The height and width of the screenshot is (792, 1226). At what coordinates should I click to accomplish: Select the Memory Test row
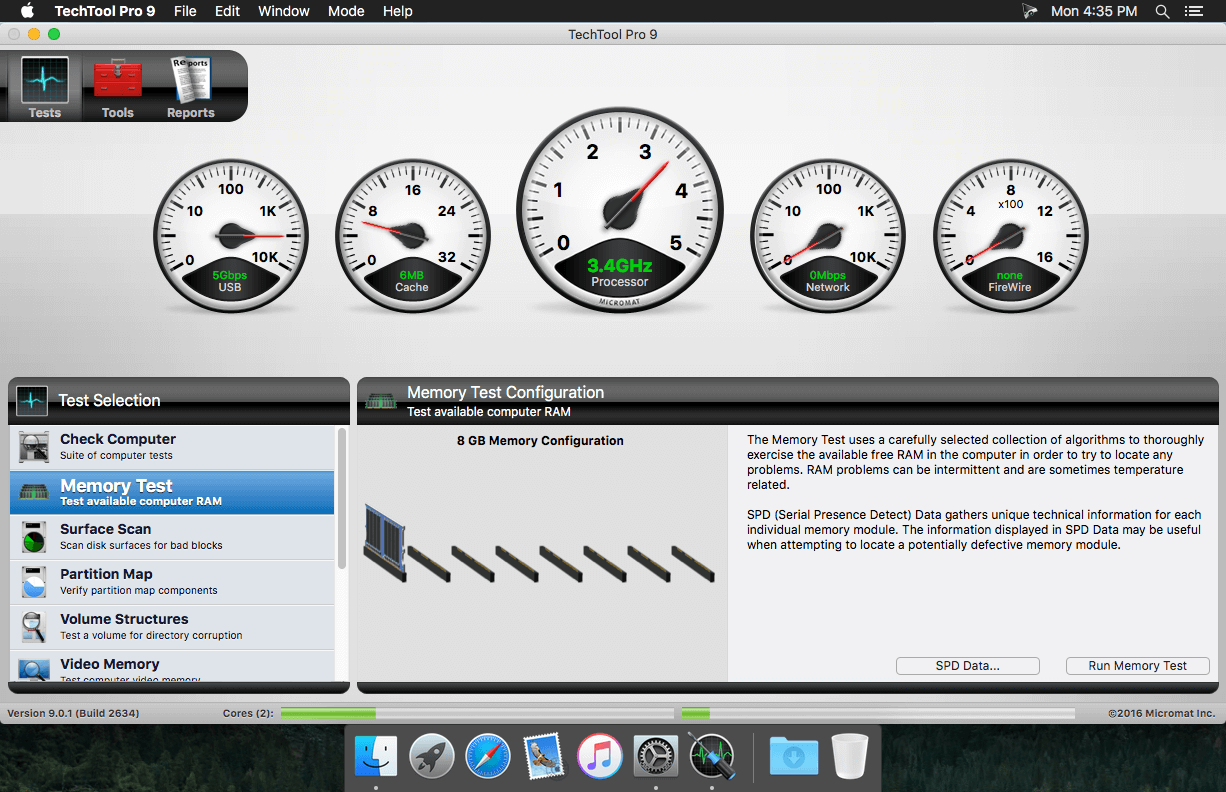pyautogui.click(x=172, y=492)
